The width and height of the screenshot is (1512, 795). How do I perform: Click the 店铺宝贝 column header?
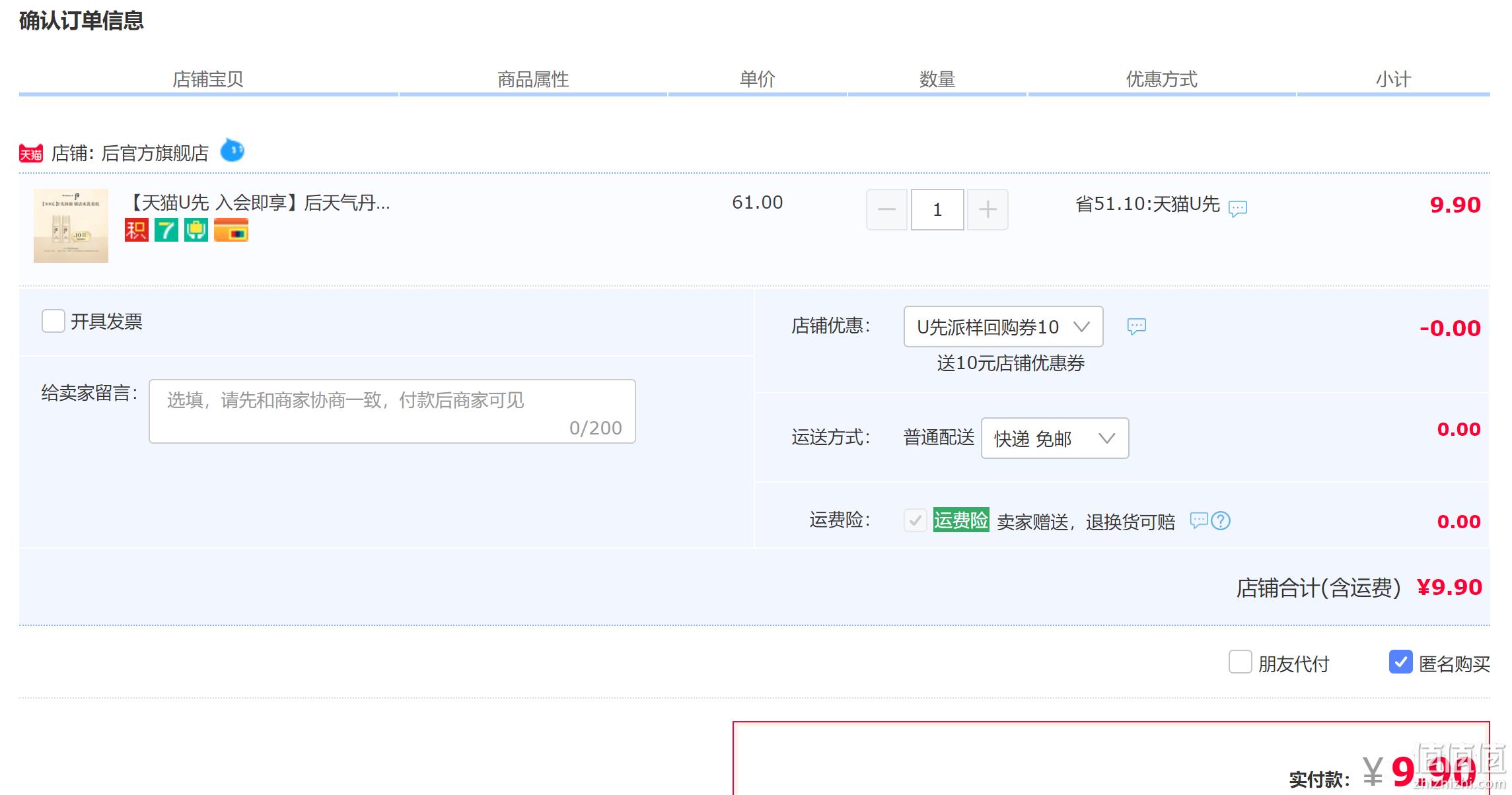point(208,80)
